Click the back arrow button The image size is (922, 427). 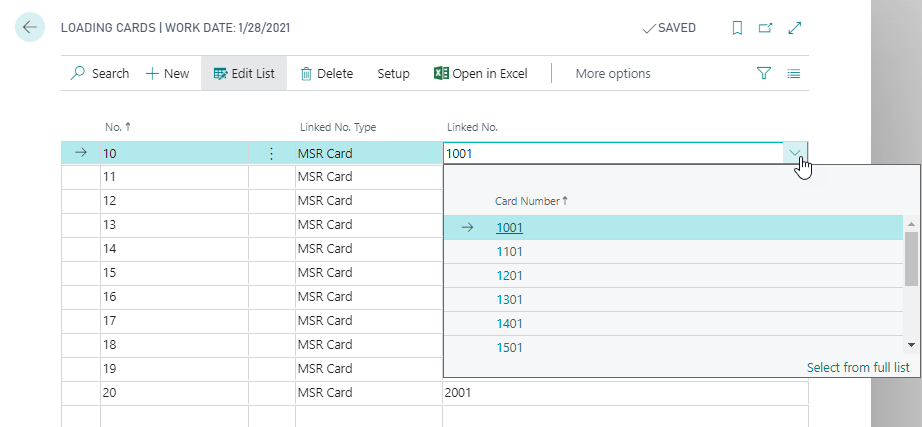(x=29, y=28)
